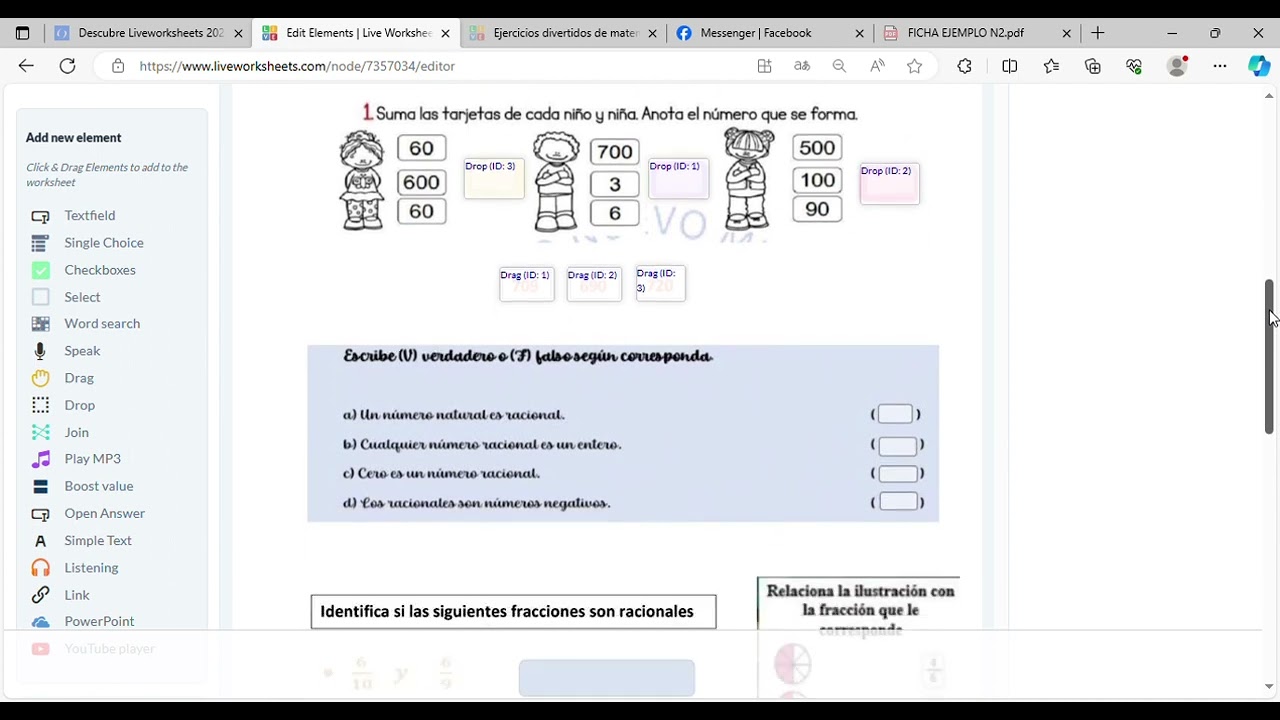
Task: Select the Textfield element icon
Action: coord(40,216)
